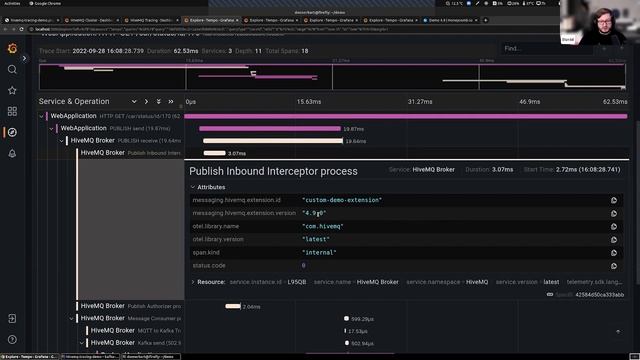640x360 pixels.
Task: Open the Explore compass icon
Action: (12, 132)
